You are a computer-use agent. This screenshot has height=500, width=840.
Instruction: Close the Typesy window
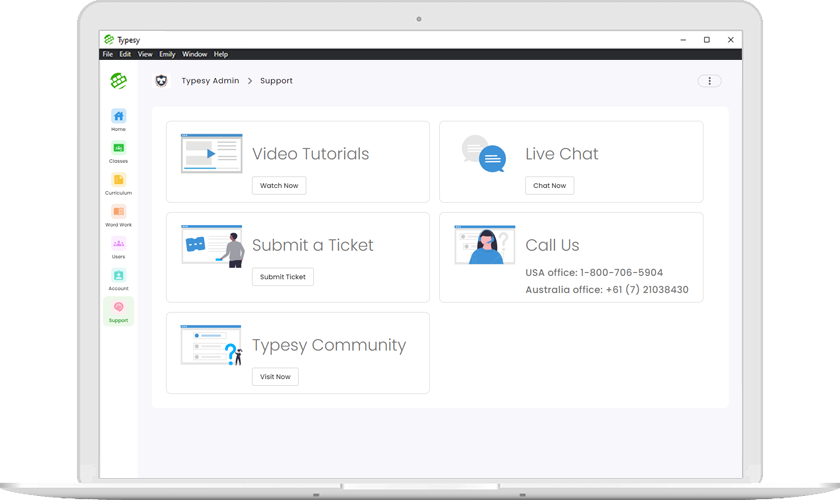pos(731,40)
